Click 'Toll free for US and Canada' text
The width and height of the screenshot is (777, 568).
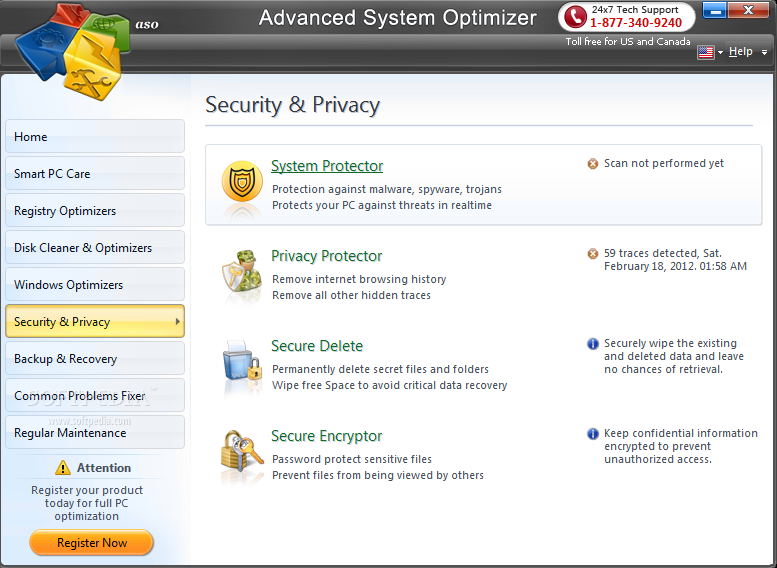coord(628,42)
